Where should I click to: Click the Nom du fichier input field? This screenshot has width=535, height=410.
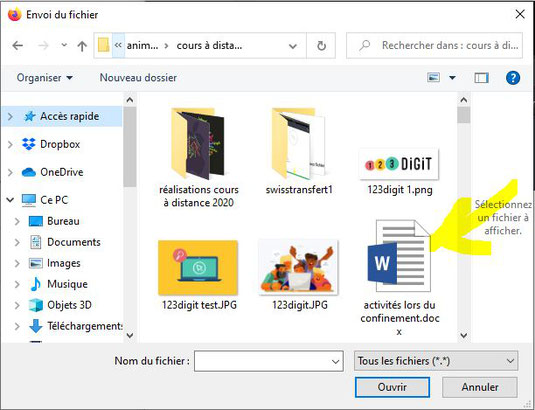[269, 361]
